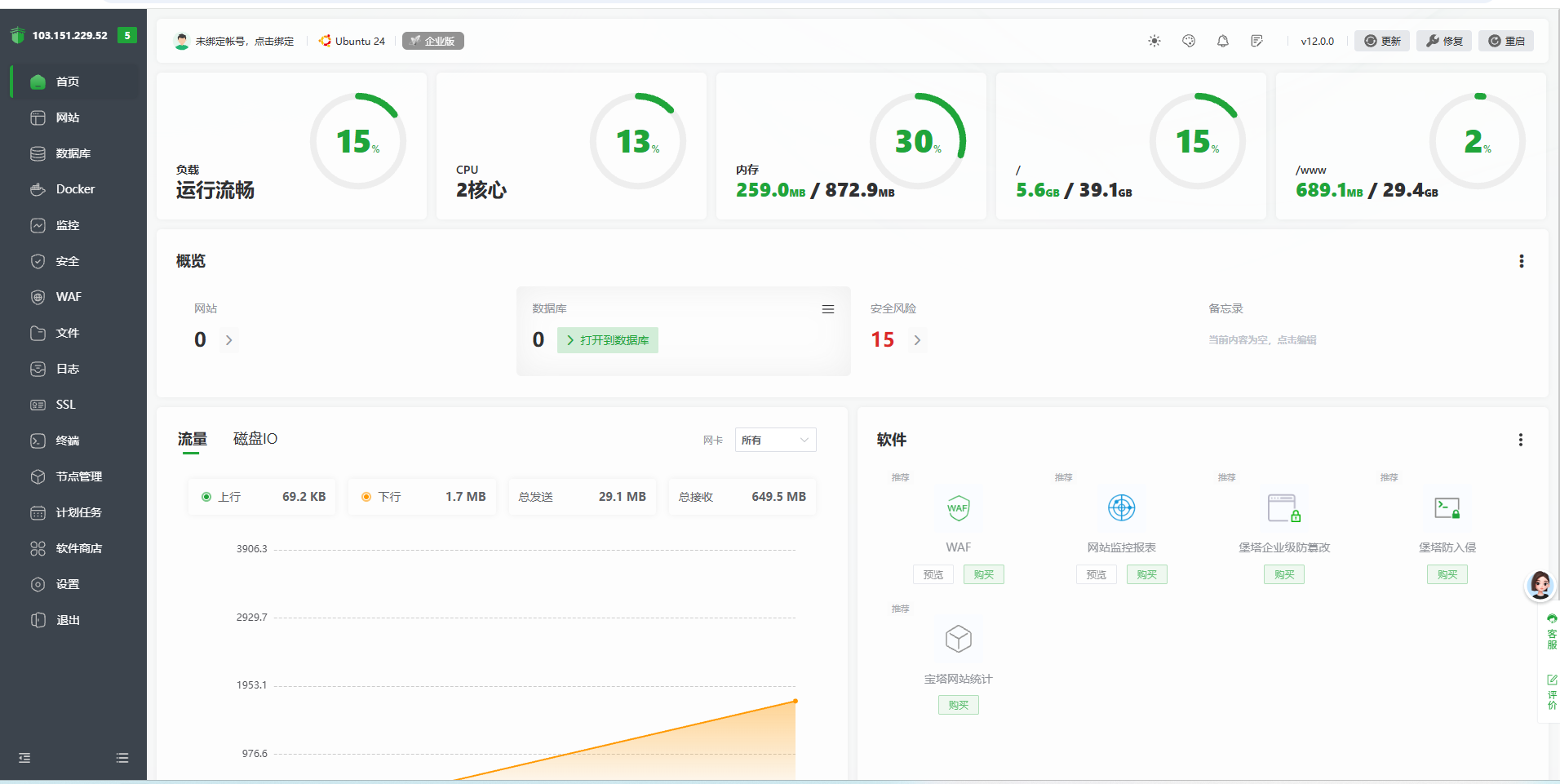1560x784 pixels.
Task: Click the 更新 update button
Action: click(1382, 41)
